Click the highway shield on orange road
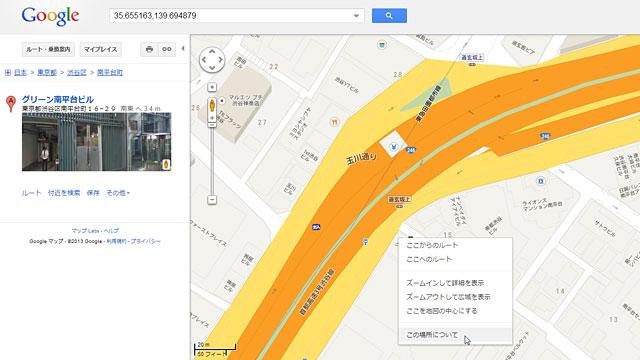 point(316,227)
